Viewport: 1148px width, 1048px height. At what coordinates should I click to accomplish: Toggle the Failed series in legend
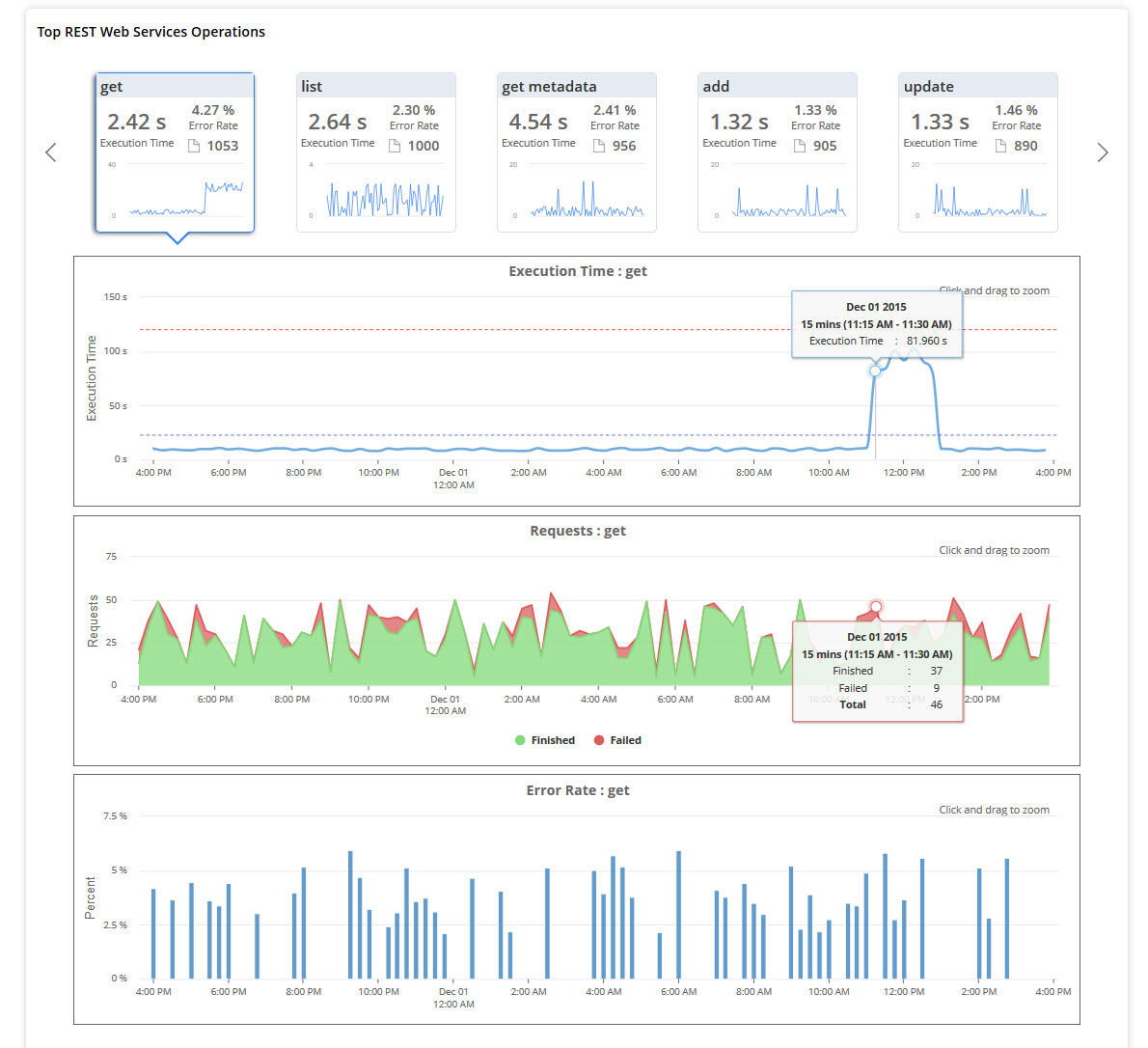tap(617, 740)
